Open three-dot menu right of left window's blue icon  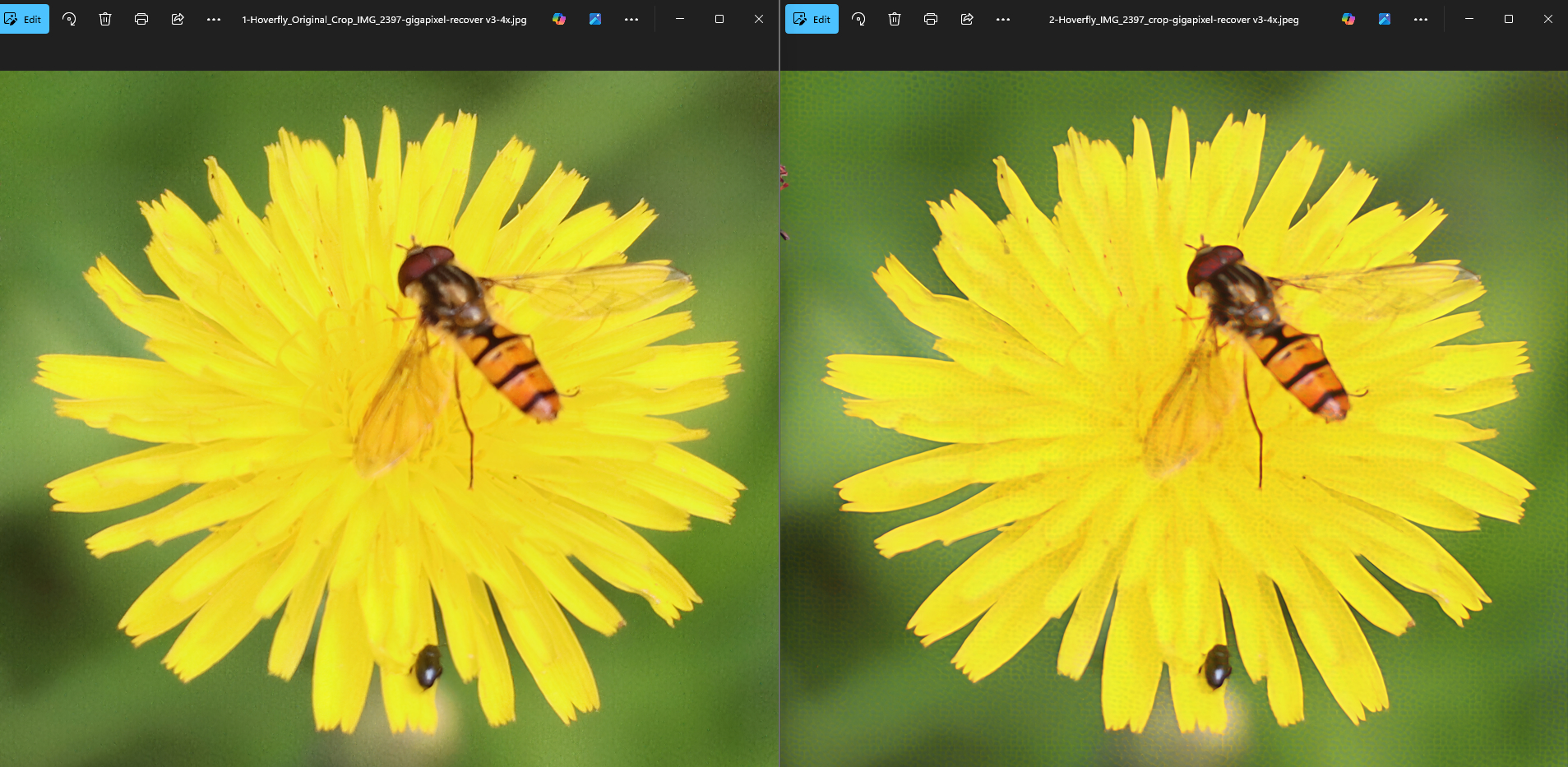tap(631, 19)
